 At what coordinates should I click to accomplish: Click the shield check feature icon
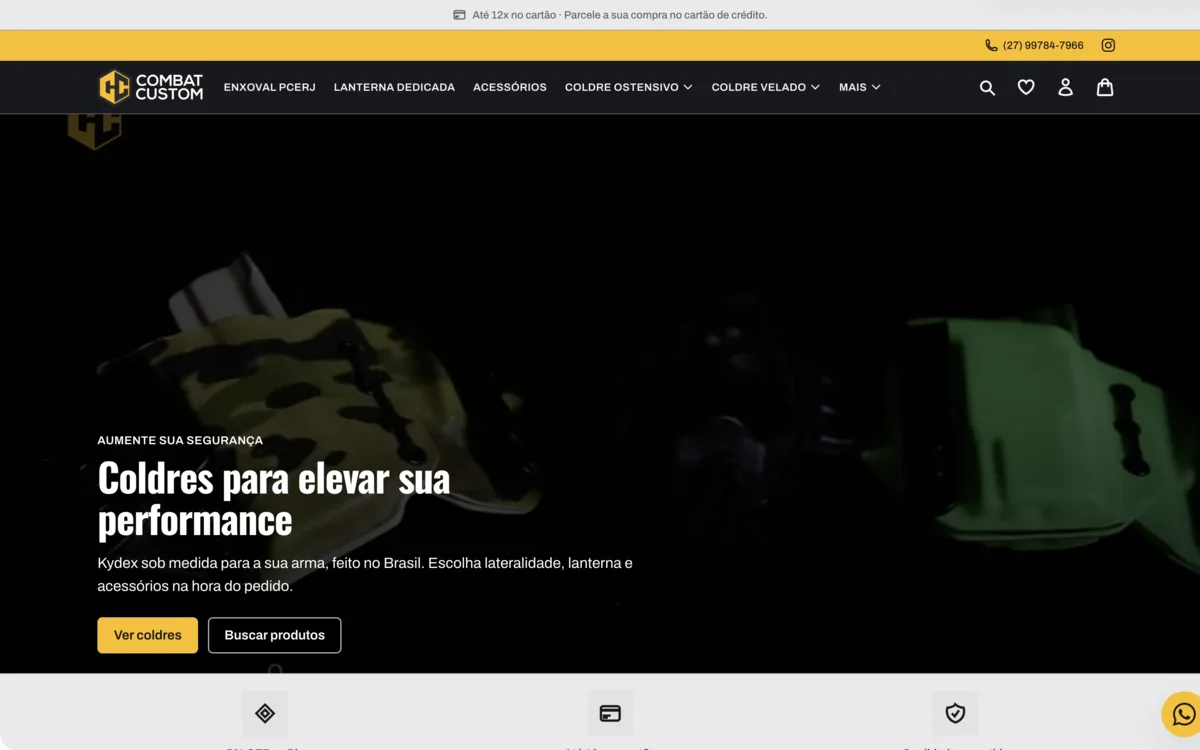tap(955, 713)
